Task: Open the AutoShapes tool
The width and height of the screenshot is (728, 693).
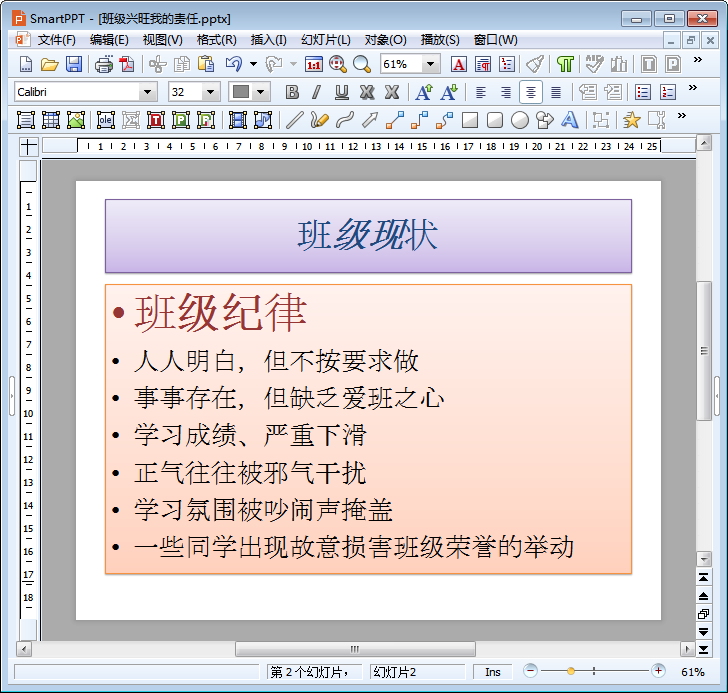Action: [x=545, y=120]
